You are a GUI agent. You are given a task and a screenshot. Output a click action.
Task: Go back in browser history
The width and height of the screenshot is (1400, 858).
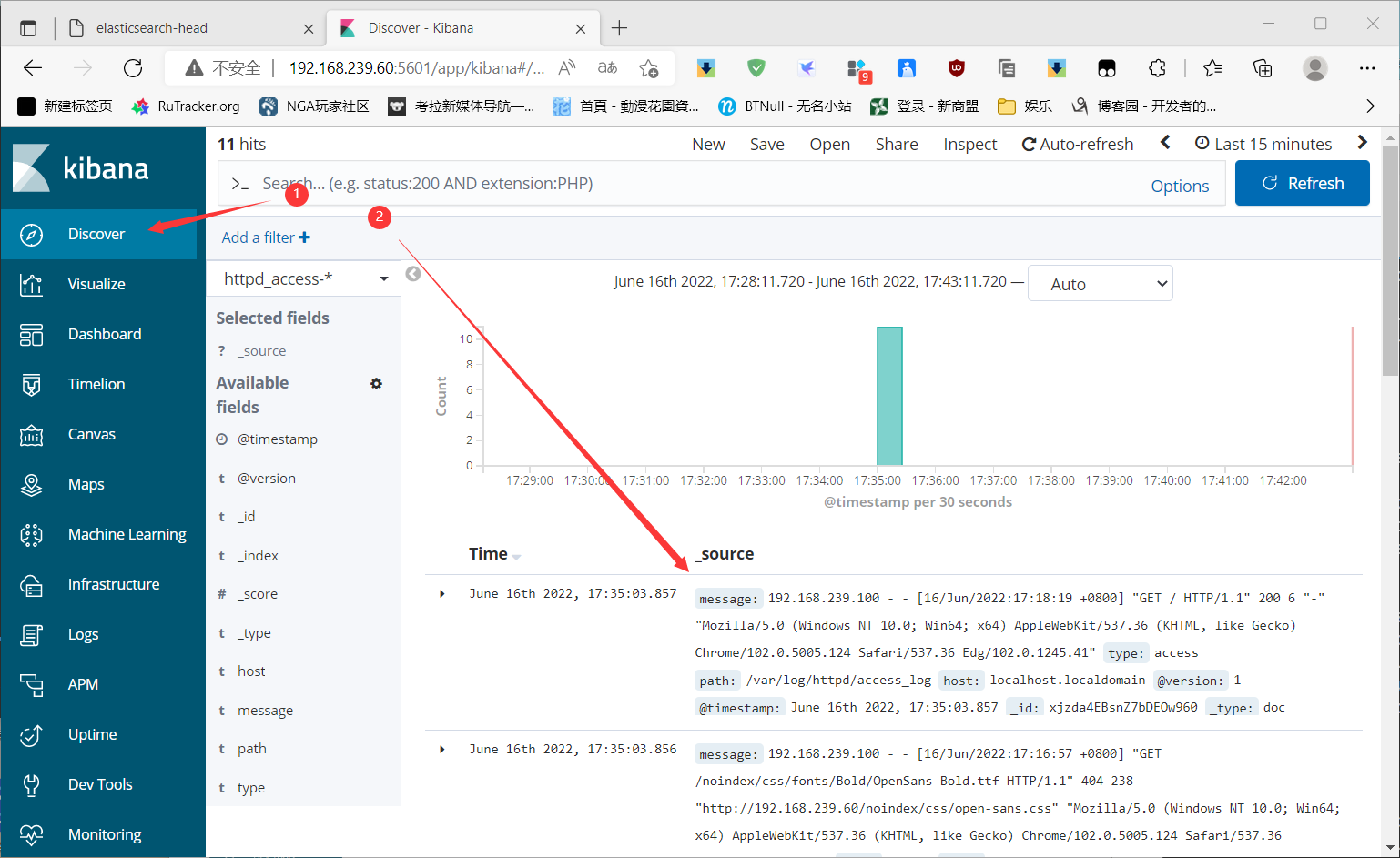[x=33, y=68]
